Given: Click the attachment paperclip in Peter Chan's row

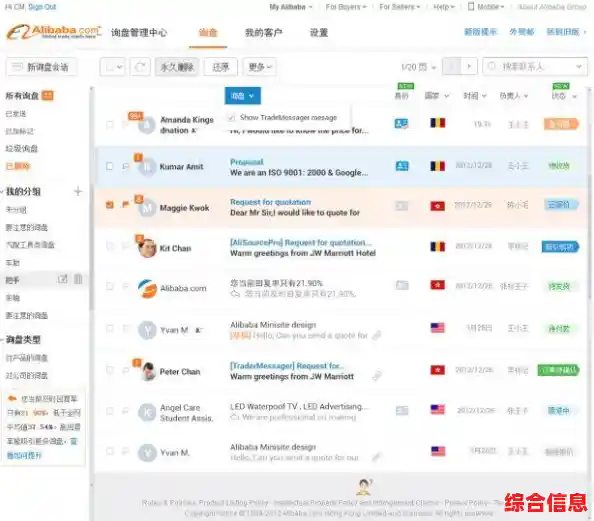Looking at the screenshot, I should point(377,375).
